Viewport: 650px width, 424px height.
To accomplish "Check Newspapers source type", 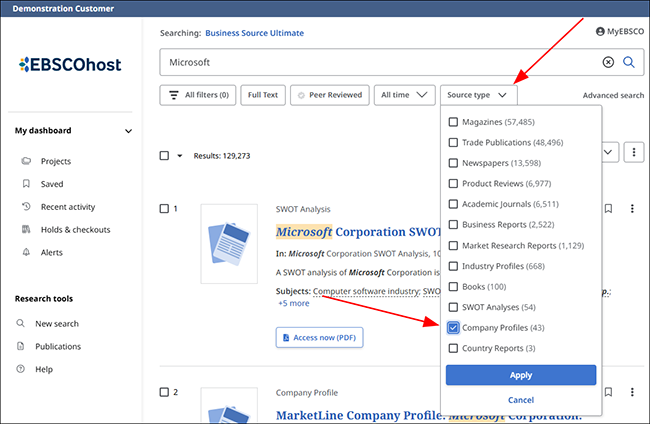I will point(454,163).
